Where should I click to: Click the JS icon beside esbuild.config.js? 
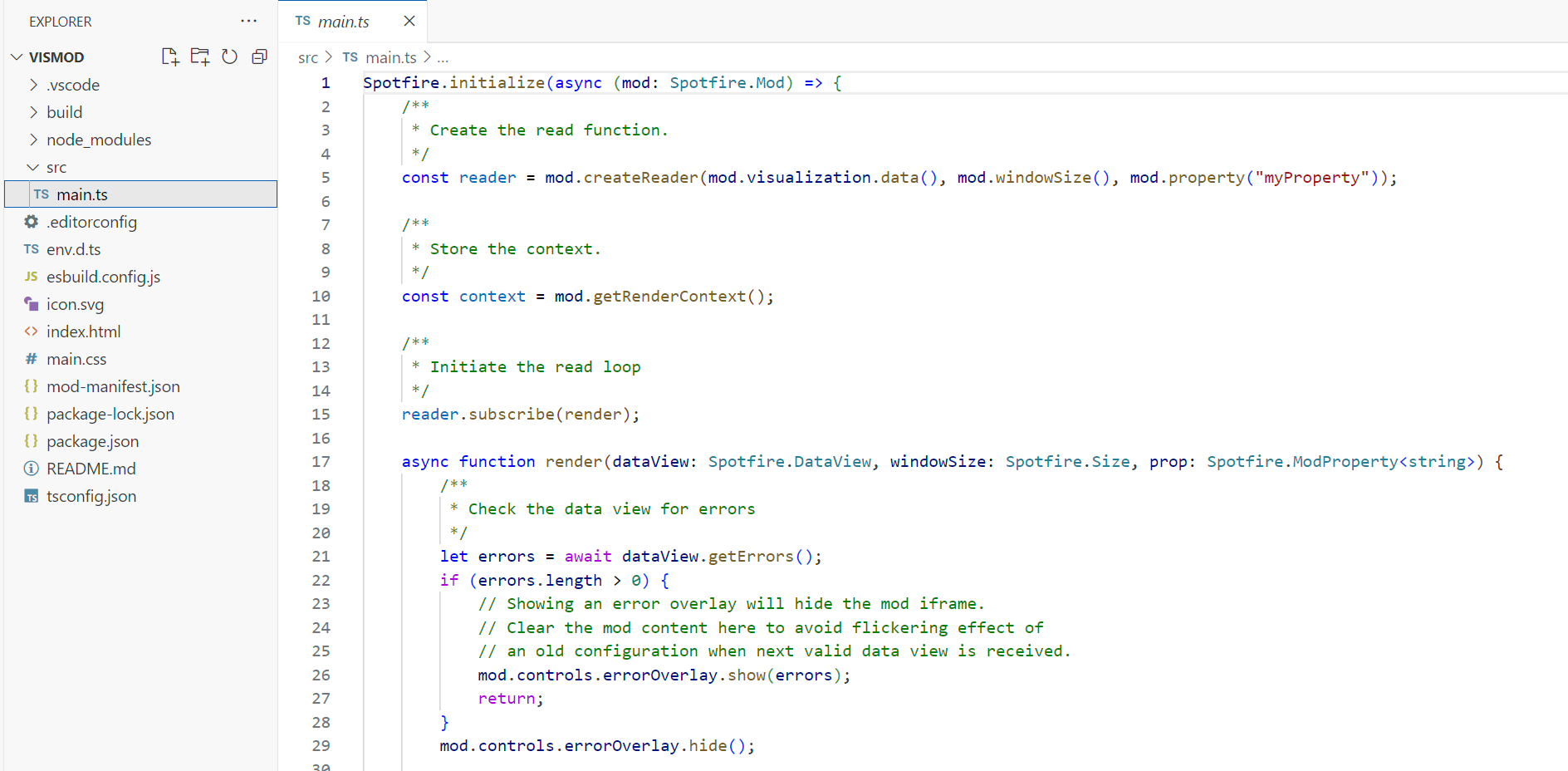pos(32,277)
